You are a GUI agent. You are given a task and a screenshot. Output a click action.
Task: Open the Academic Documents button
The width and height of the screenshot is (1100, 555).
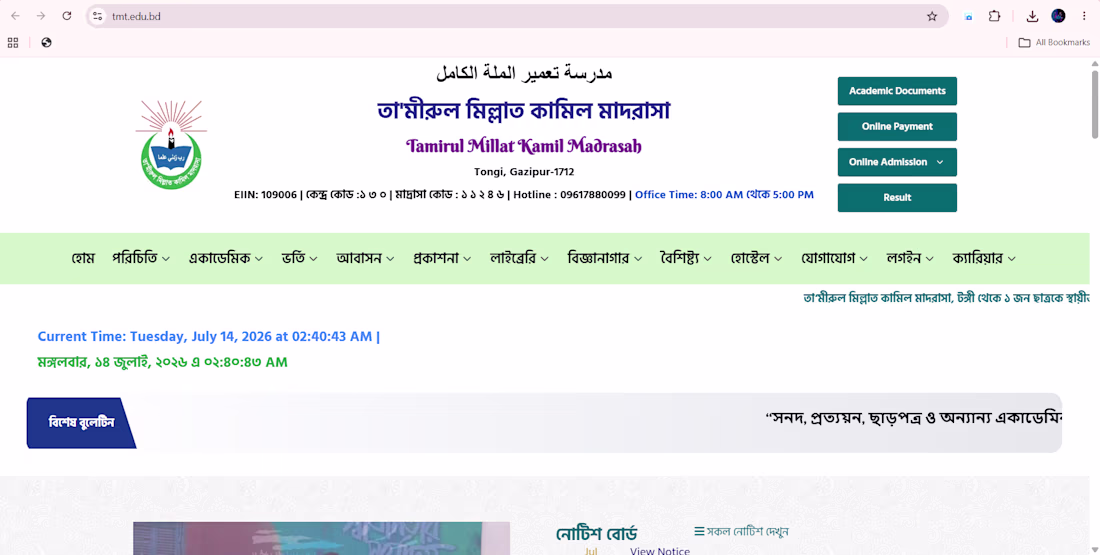(x=897, y=91)
